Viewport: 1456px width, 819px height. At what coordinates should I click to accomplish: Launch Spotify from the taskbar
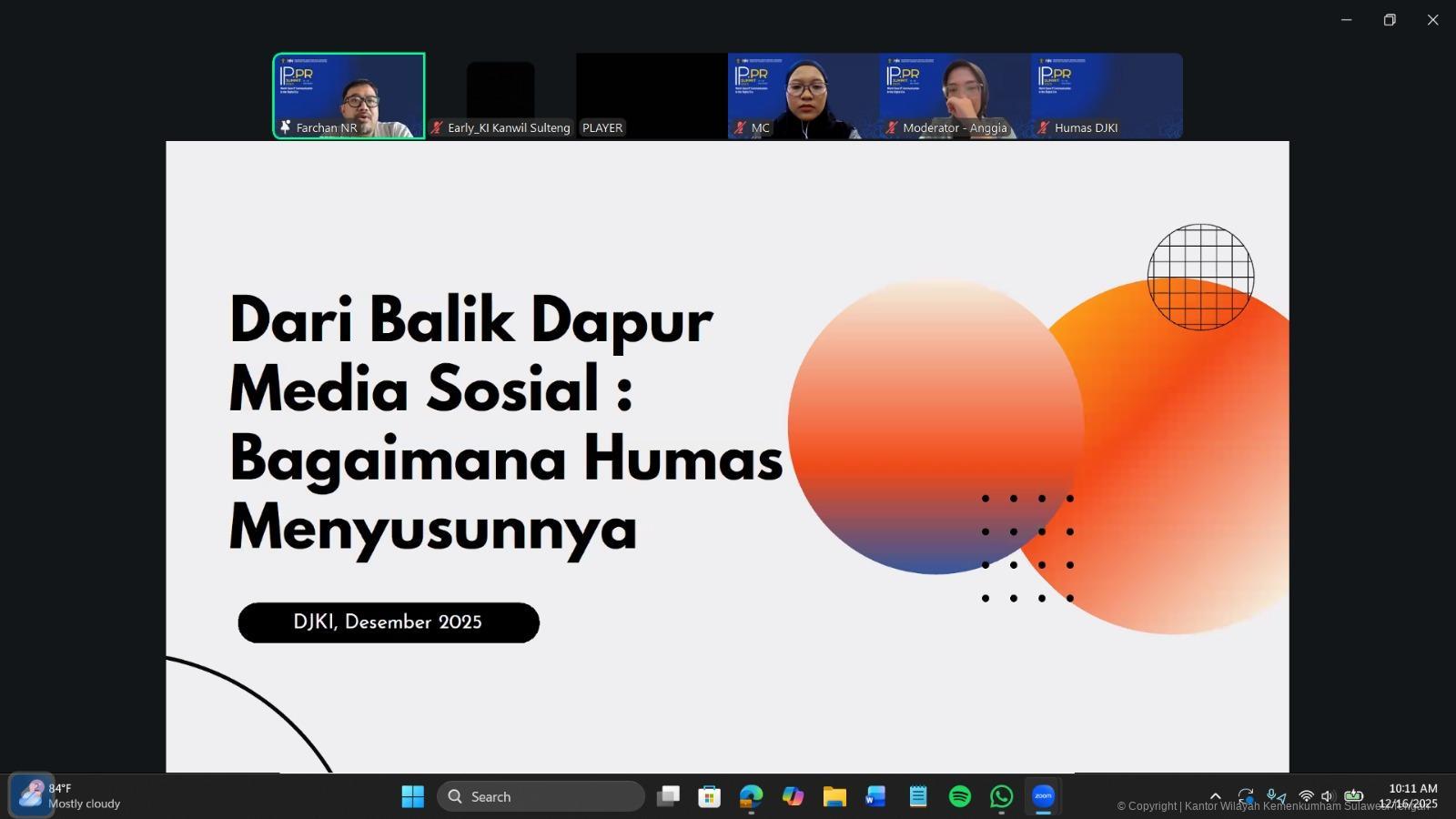[959, 796]
